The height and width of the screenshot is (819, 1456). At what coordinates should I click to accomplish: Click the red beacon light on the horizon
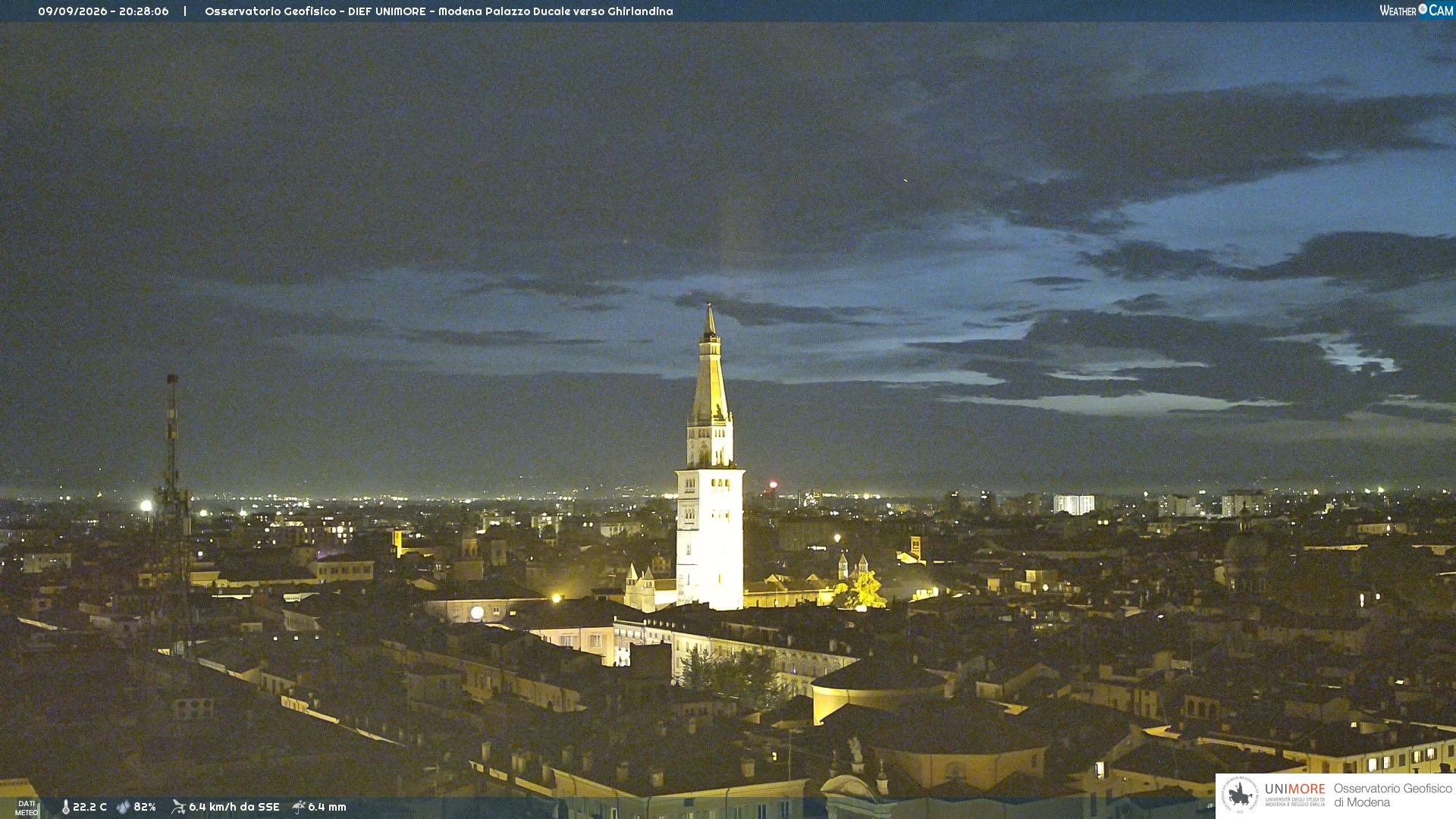[773, 485]
